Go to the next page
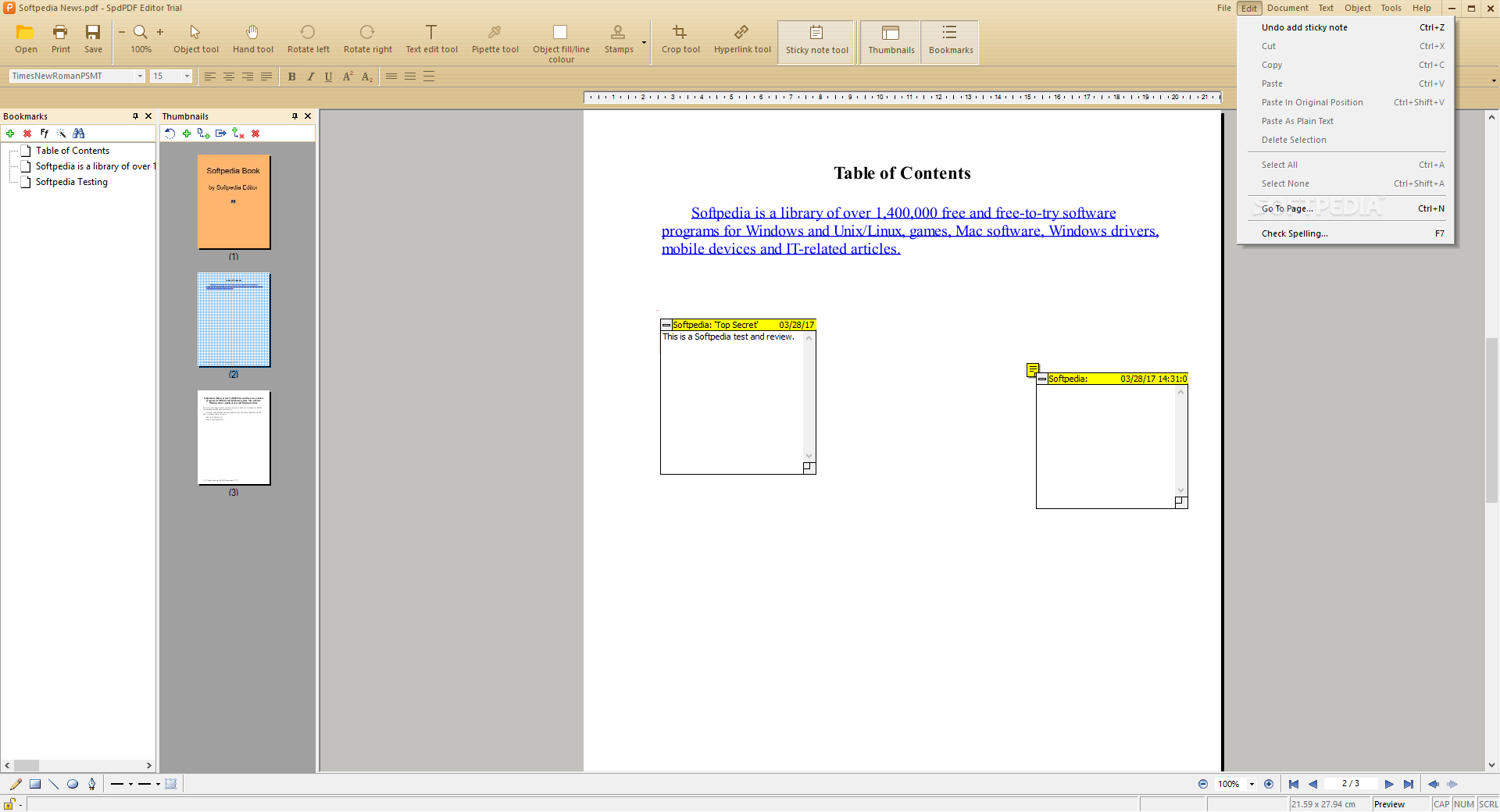 1389,784
